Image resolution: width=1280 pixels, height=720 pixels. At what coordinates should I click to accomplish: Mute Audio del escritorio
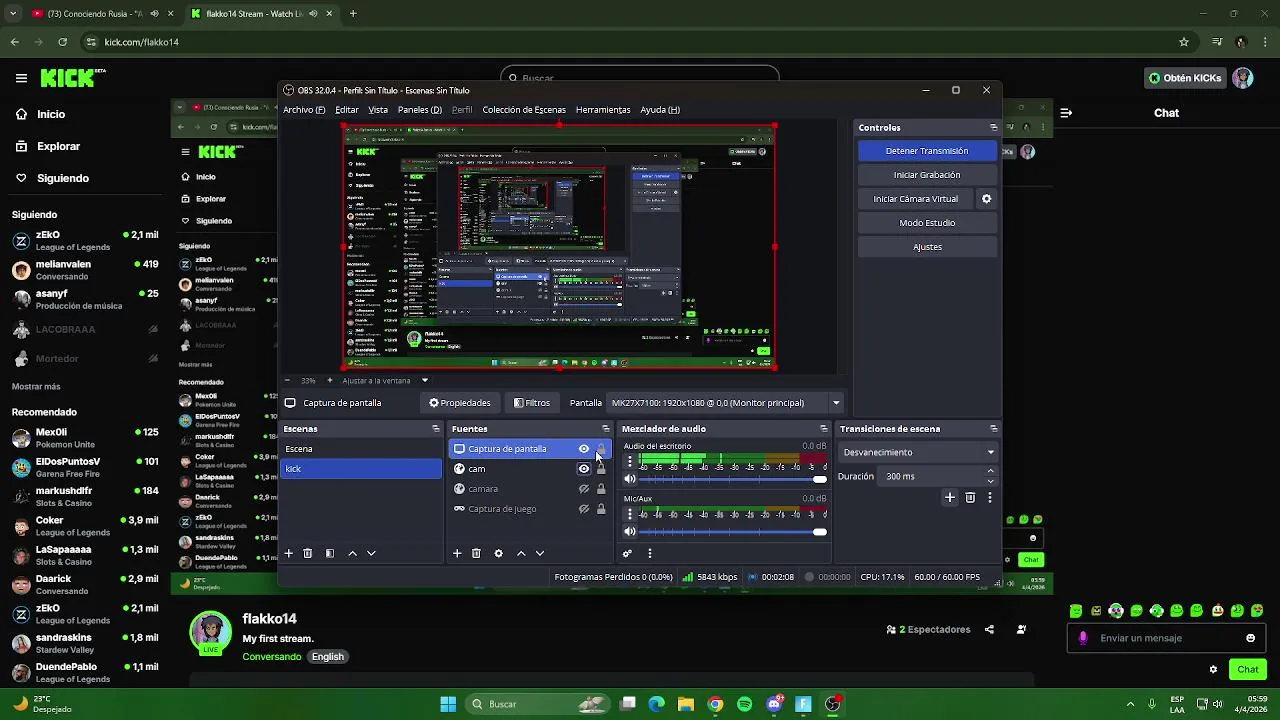coord(629,479)
